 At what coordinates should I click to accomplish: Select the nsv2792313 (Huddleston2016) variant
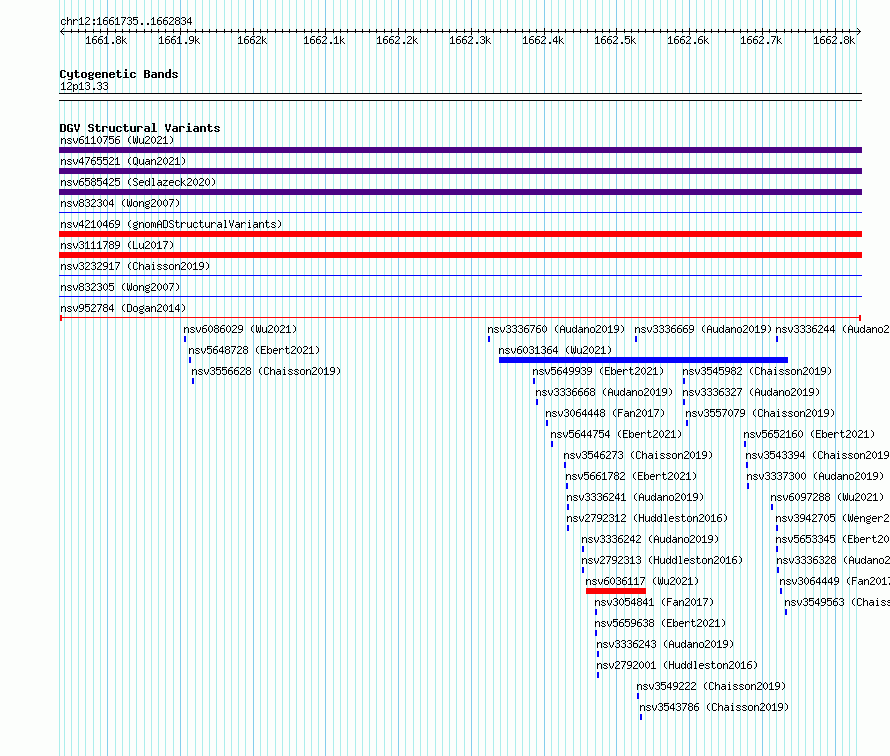(662, 560)
